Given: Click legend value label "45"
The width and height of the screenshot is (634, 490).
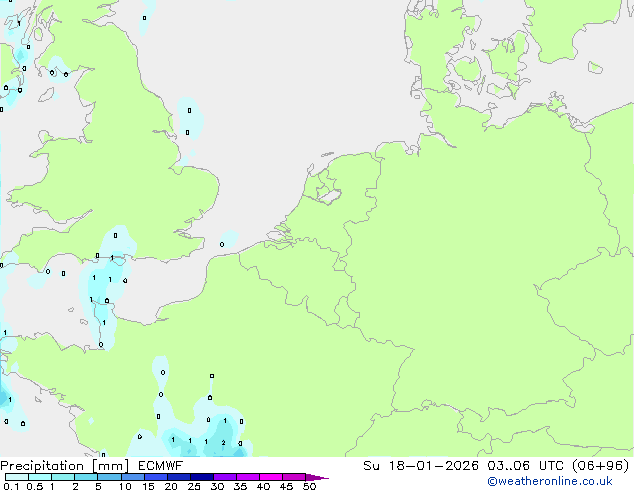Looking at the screenshot, I should point(287,486).
